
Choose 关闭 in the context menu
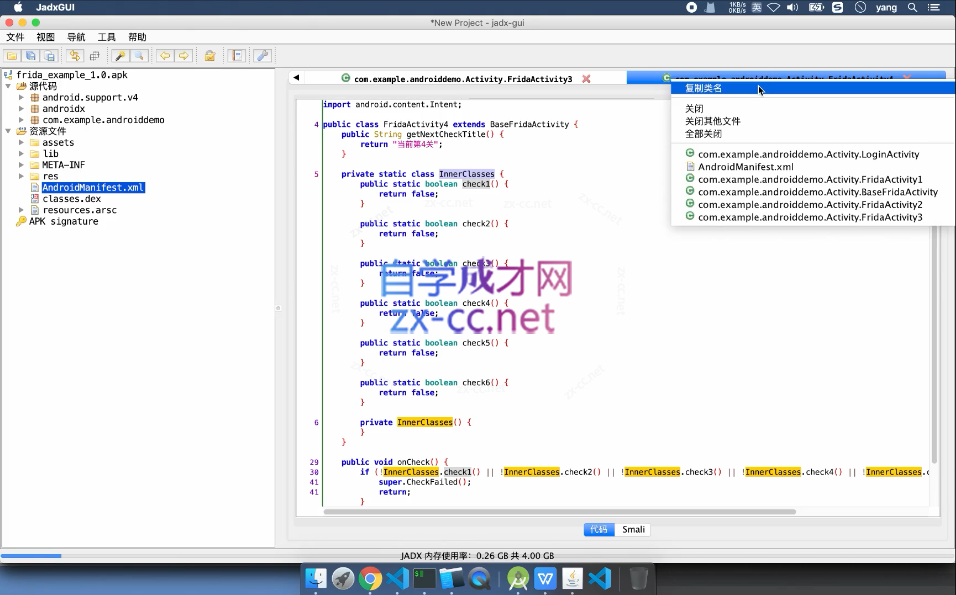pos(813,109)
